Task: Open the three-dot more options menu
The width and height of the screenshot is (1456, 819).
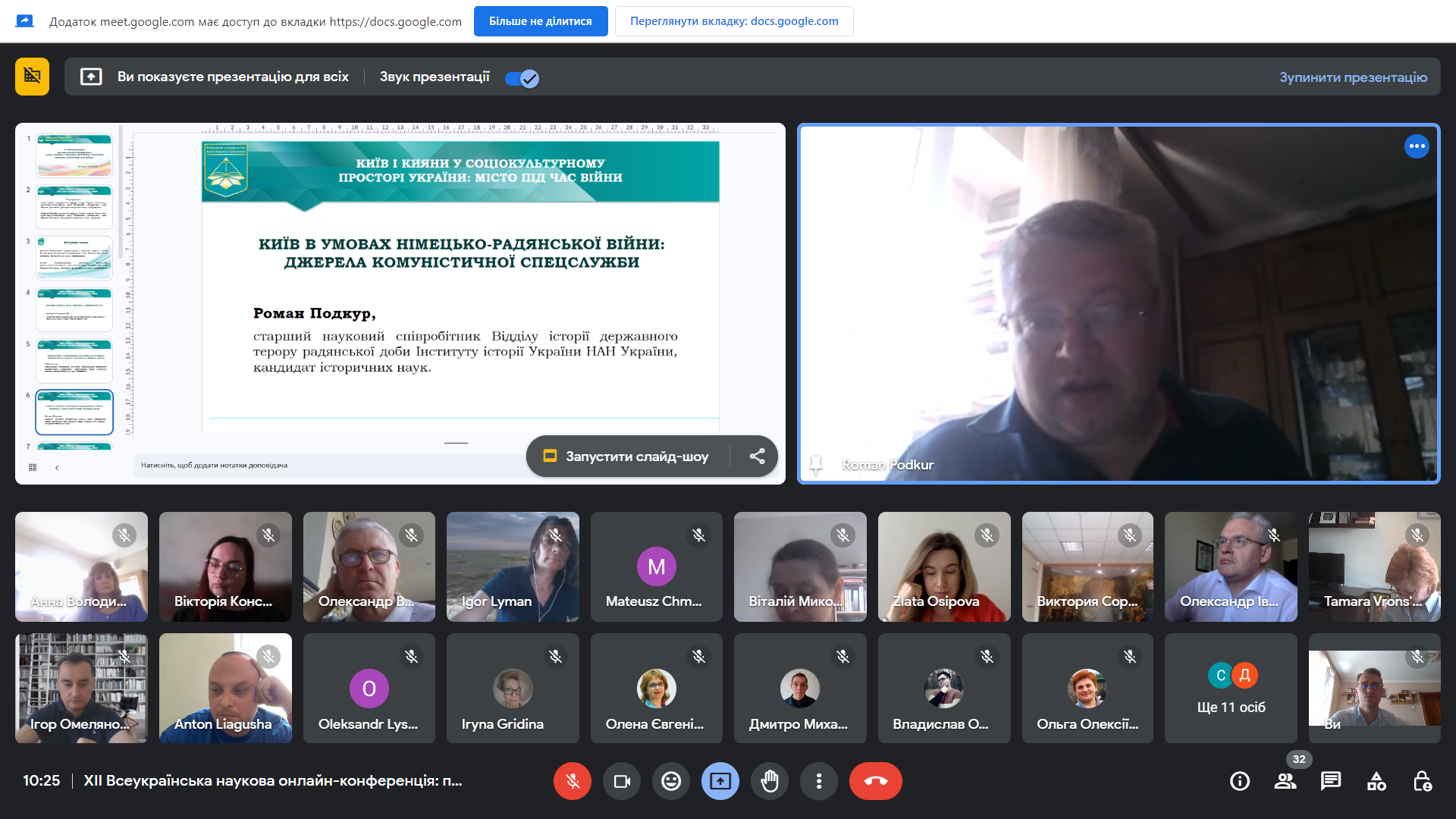Action: (x=819, y=781)
